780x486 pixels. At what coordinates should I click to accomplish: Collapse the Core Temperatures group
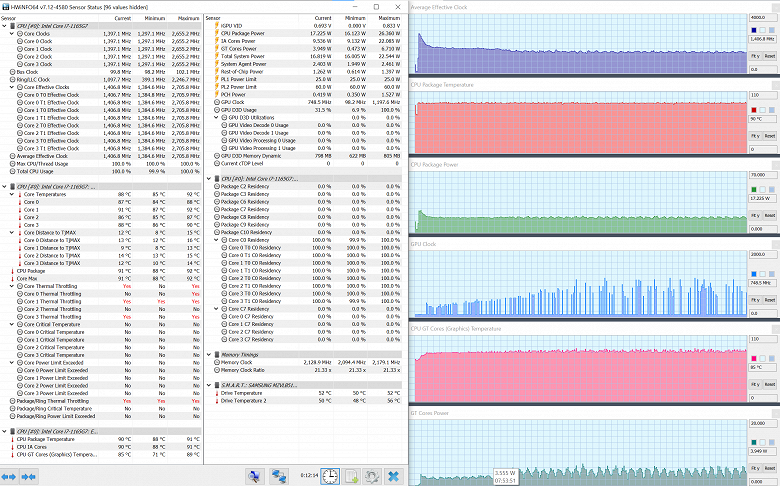10,194
